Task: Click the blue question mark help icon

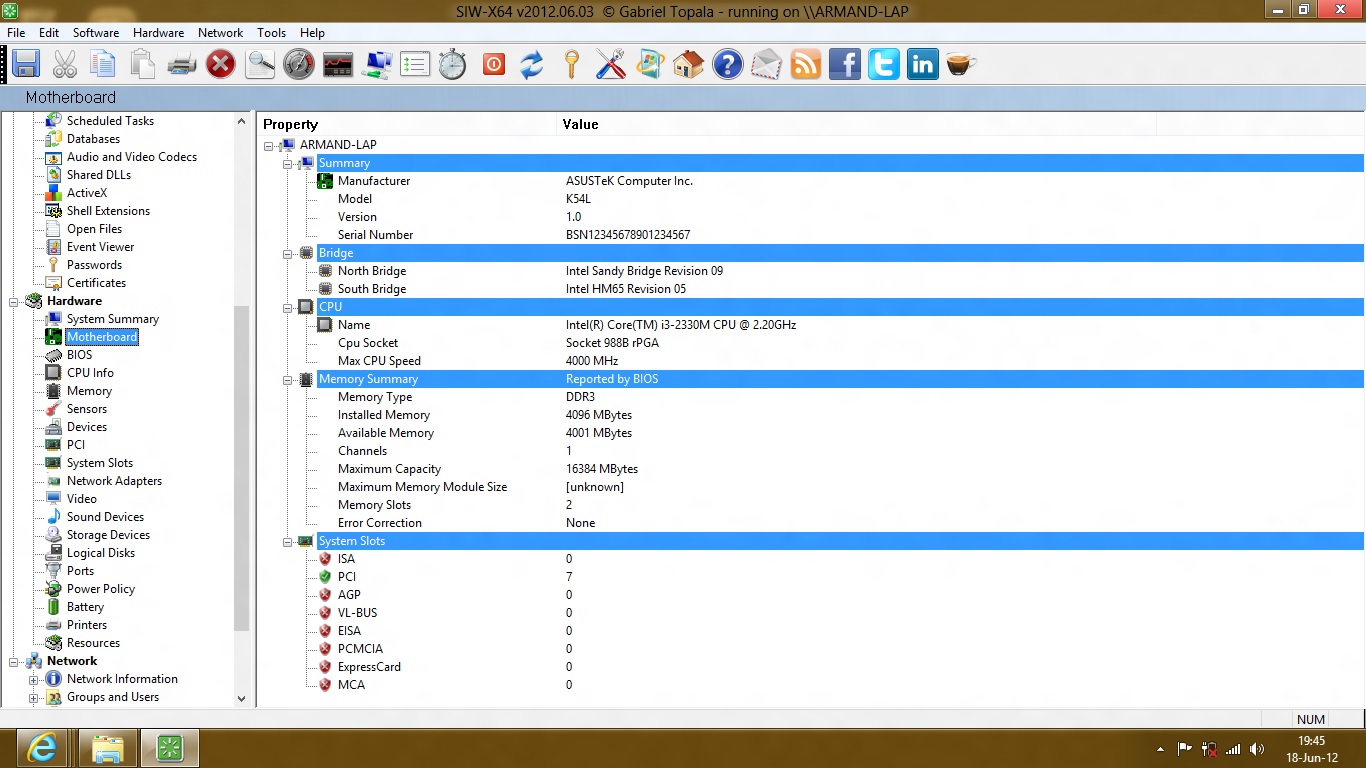Action: click(727, 65)
